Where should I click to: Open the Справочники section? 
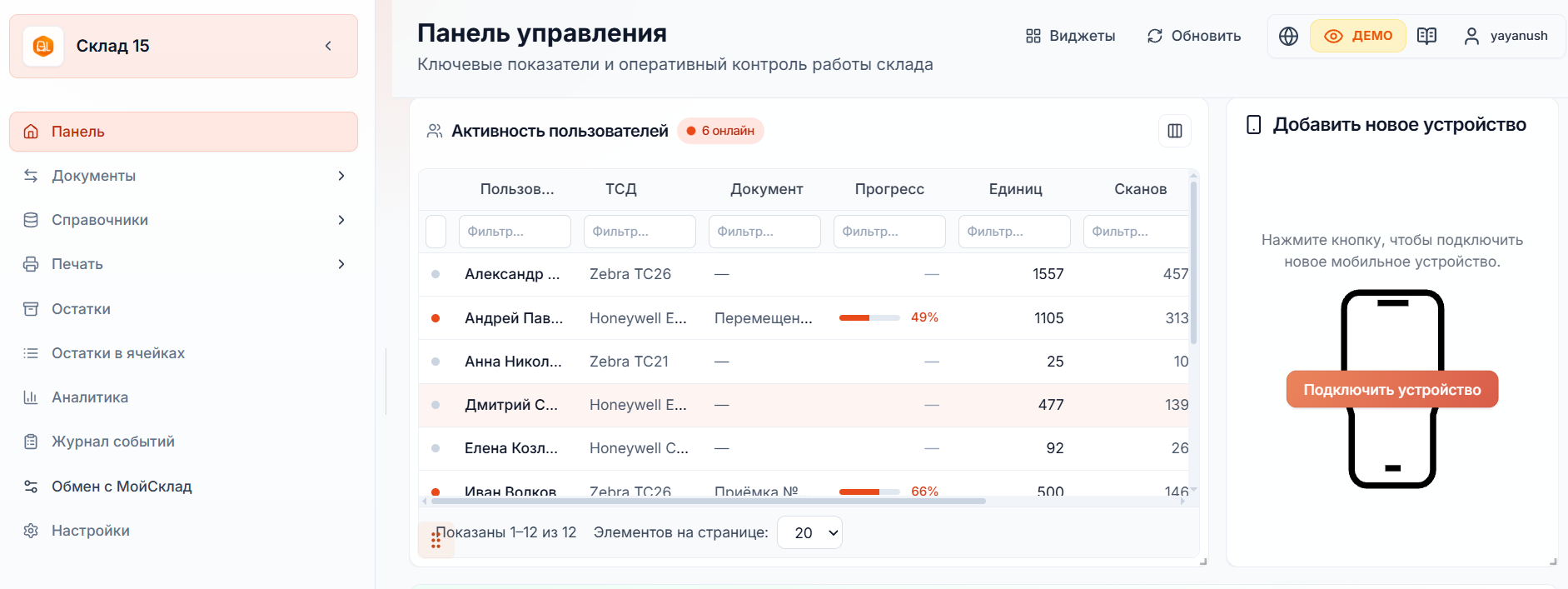click(183, 220)
